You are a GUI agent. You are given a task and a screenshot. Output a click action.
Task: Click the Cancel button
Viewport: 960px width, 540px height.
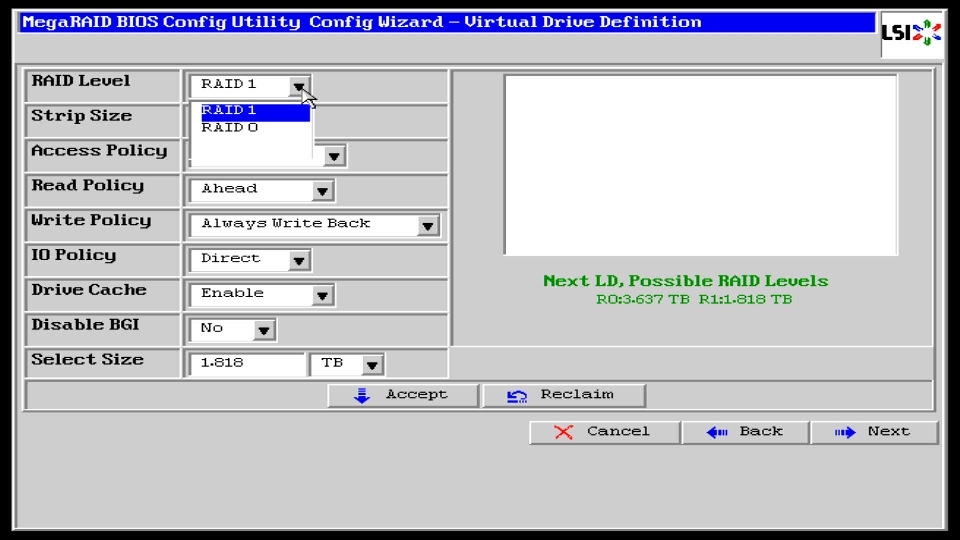coord(604,432)
